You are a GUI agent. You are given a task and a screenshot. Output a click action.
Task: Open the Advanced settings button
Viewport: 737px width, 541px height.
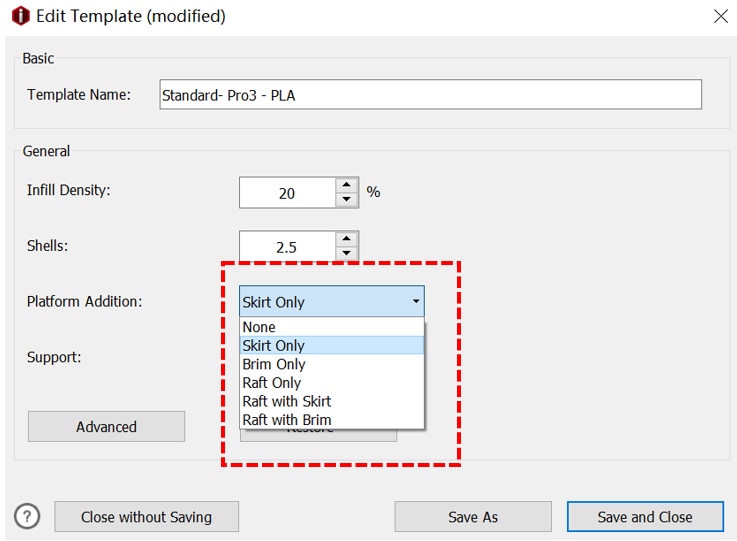tap(106, 426)
